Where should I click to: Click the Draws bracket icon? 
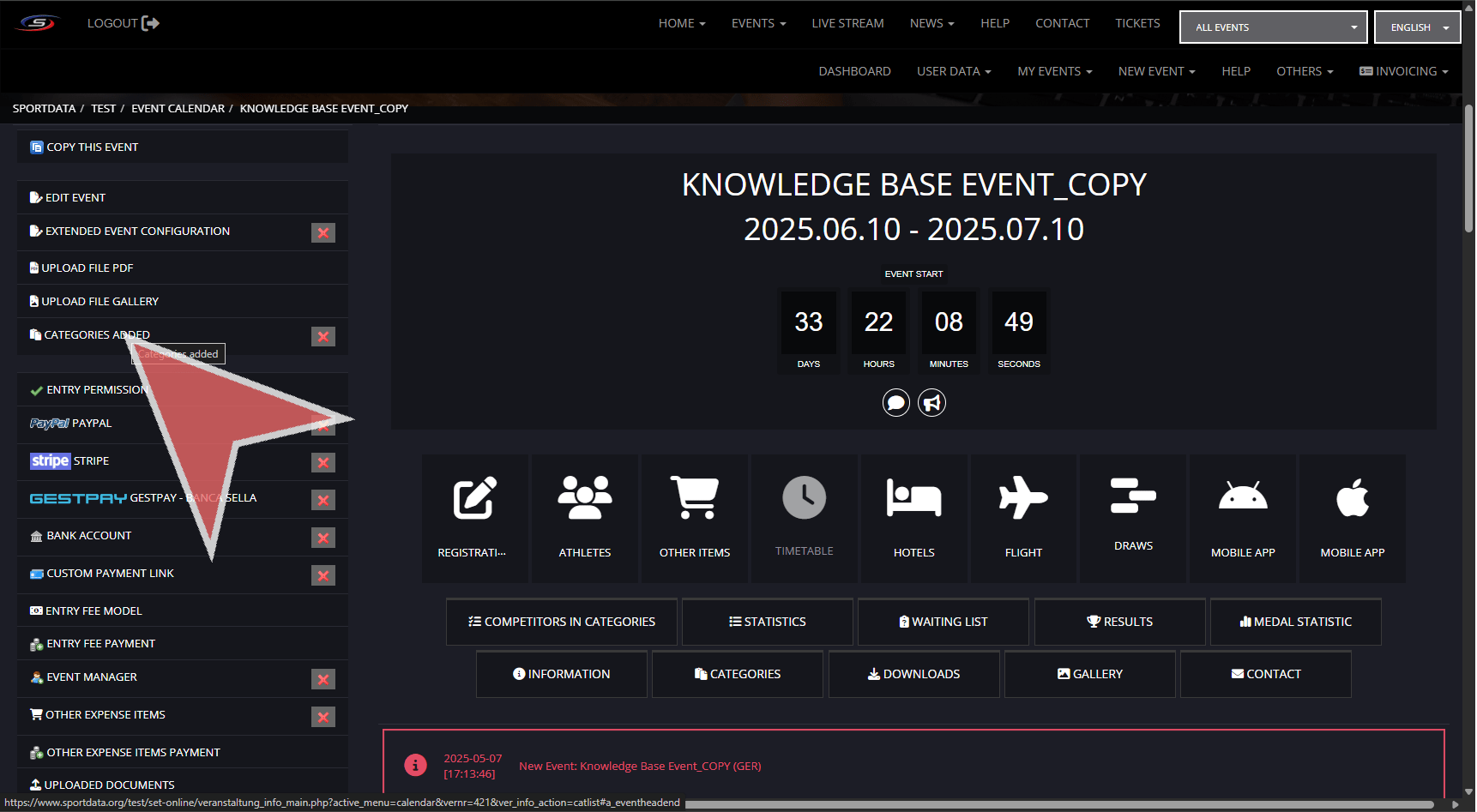(x=1133, y=496)
